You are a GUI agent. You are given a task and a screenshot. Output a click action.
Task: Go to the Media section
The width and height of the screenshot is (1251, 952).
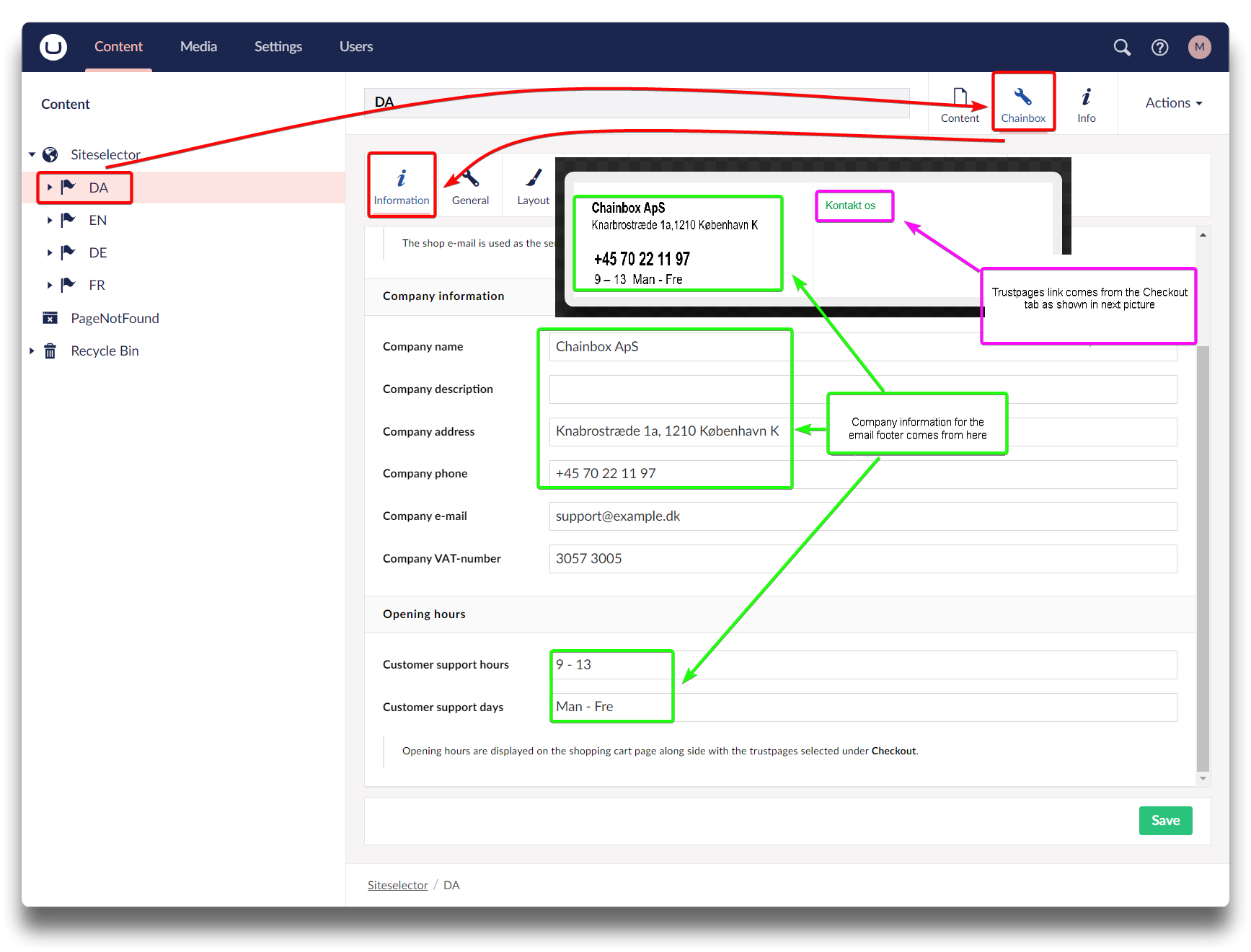[x=198, y=47]
